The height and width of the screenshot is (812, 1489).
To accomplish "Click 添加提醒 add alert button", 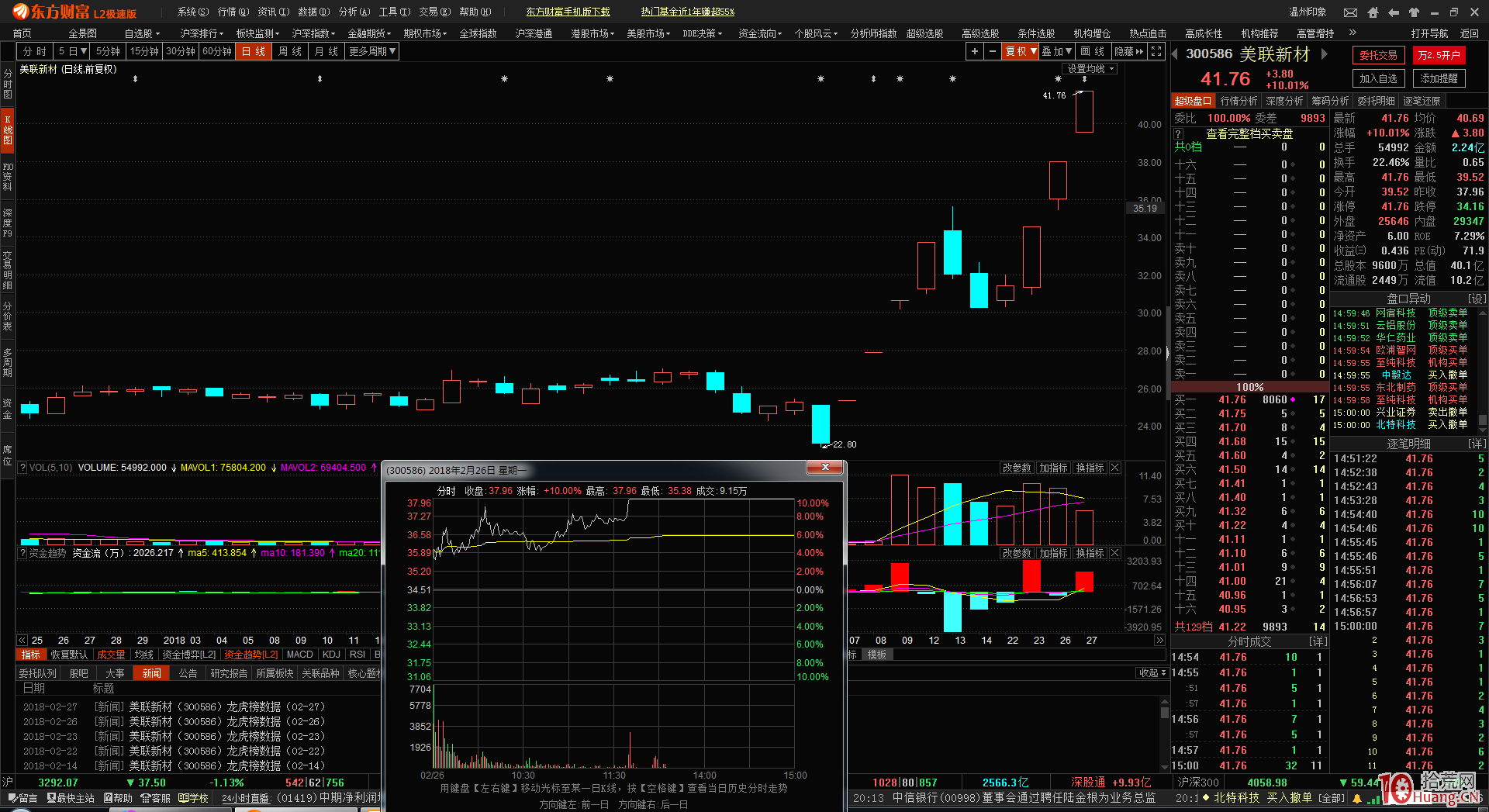I will [1439, 78].
